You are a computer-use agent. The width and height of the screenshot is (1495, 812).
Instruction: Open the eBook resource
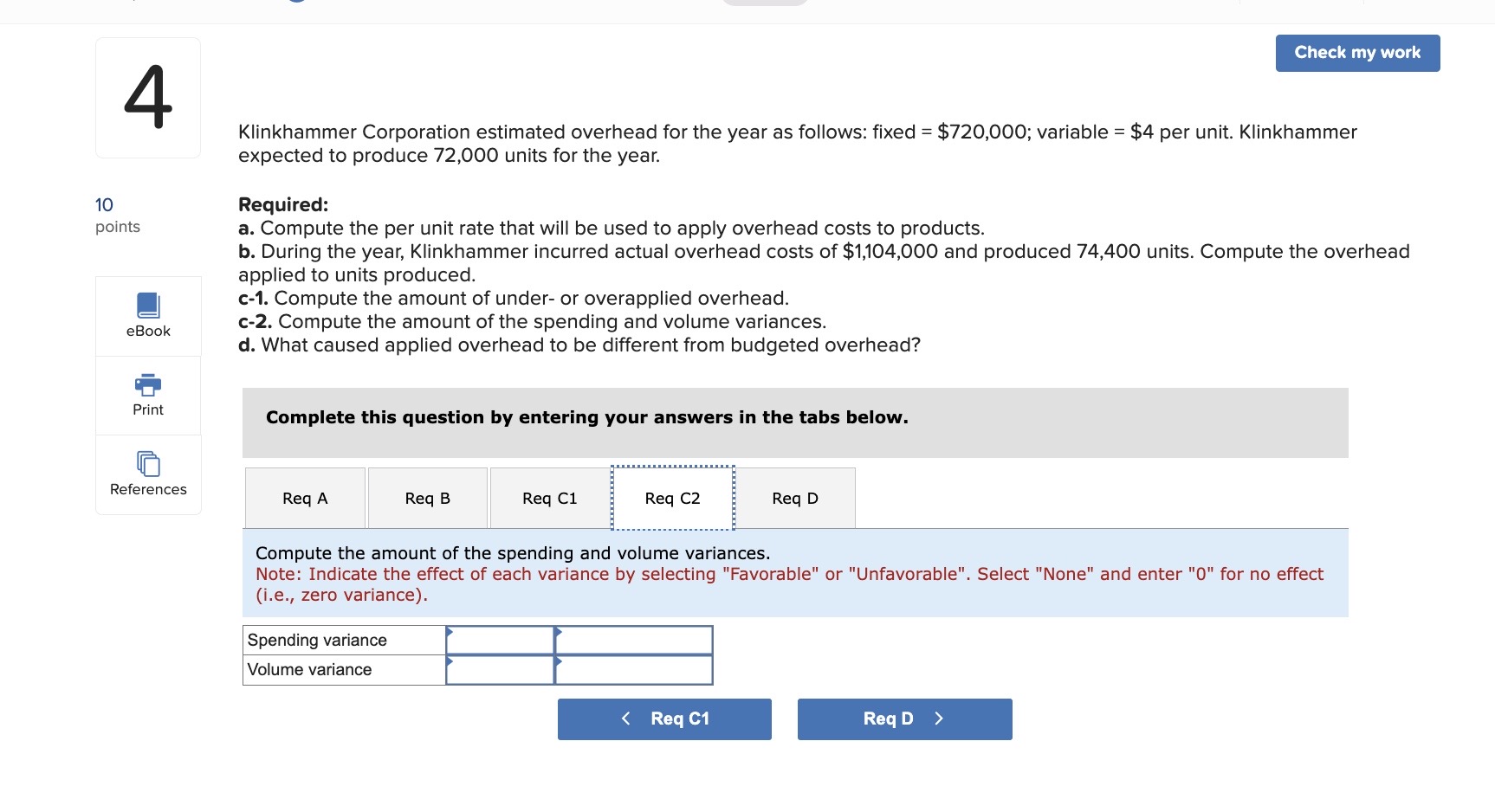tap(147, 316)
